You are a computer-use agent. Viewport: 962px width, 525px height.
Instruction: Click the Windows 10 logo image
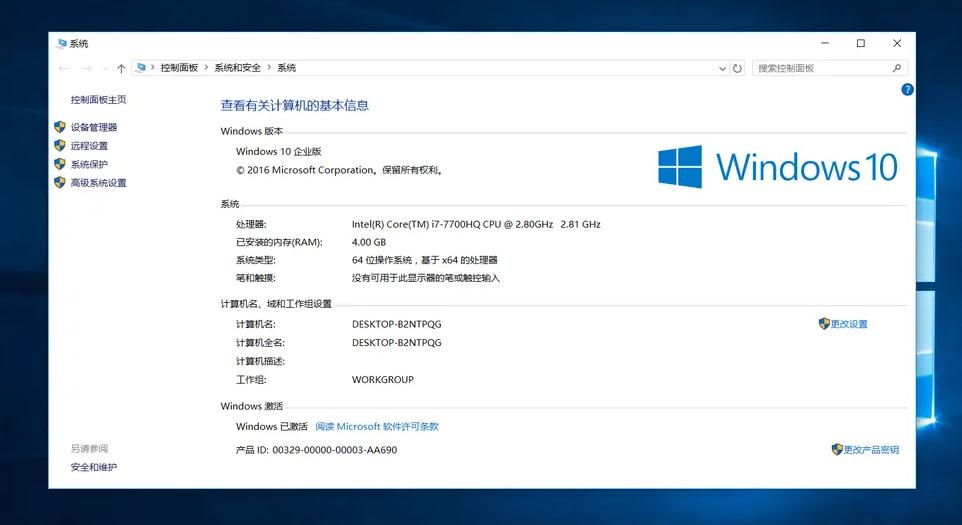777,166
